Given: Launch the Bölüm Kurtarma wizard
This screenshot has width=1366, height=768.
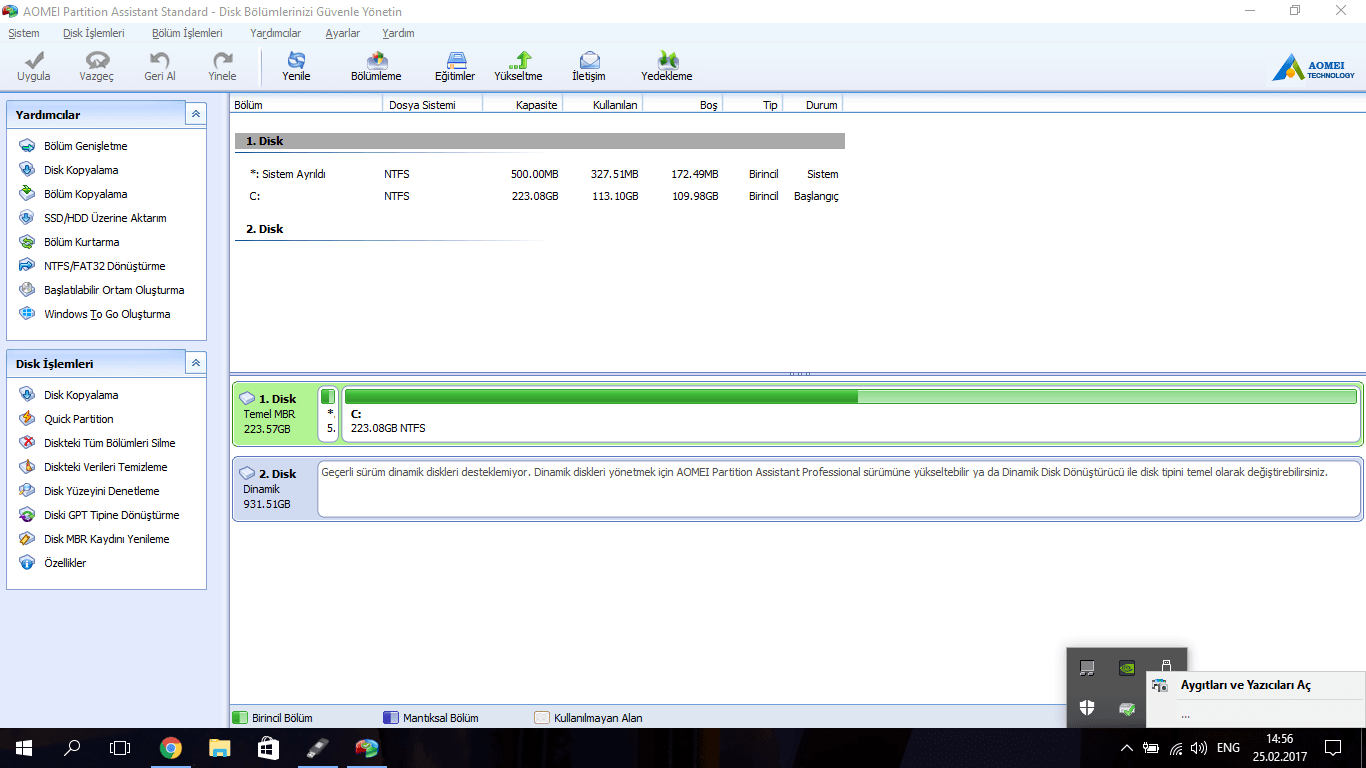Looking at the screenshot, I should tap(81, 242).
